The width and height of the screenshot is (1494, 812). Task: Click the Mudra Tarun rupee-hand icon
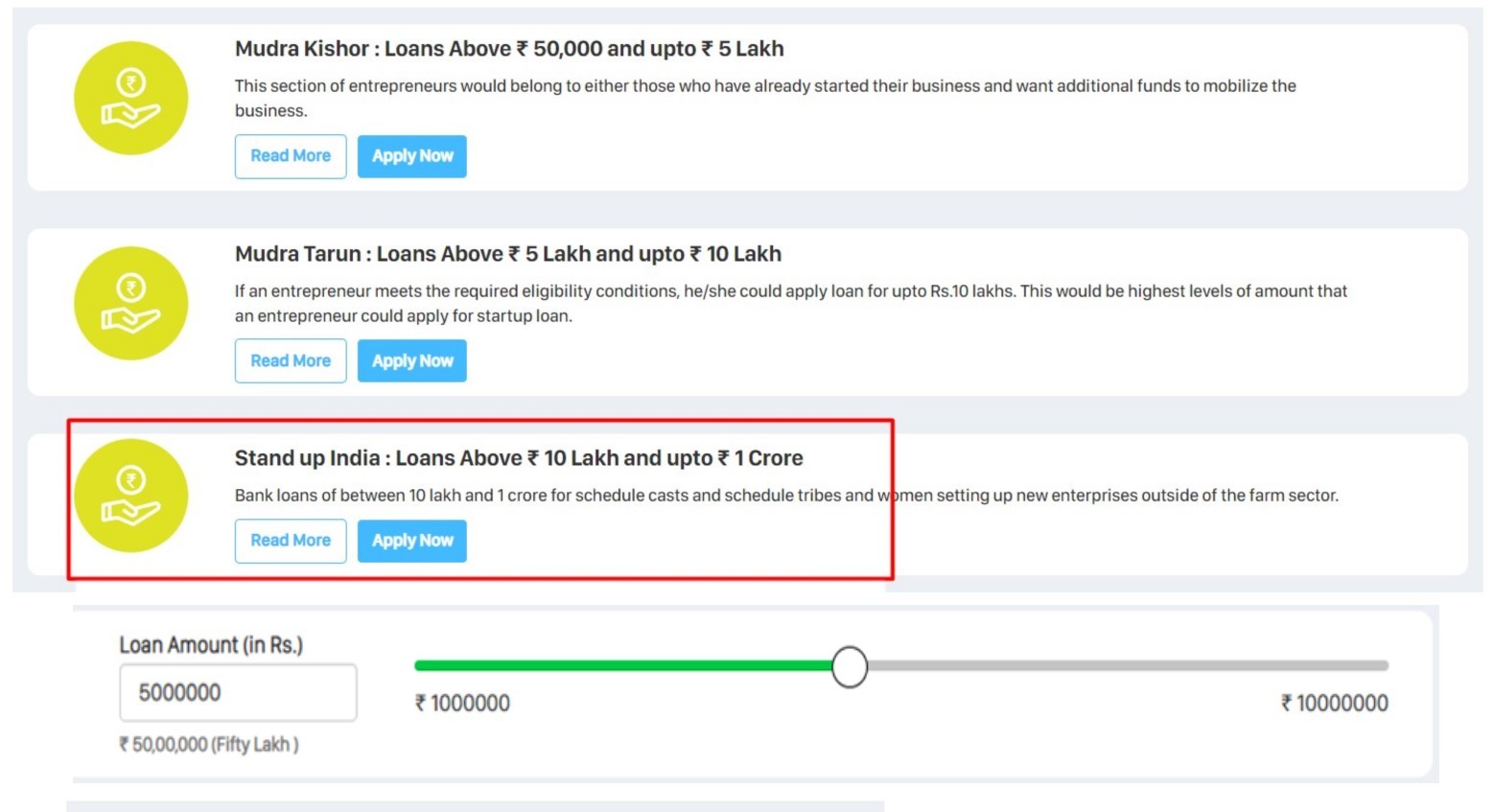[131, 303]
